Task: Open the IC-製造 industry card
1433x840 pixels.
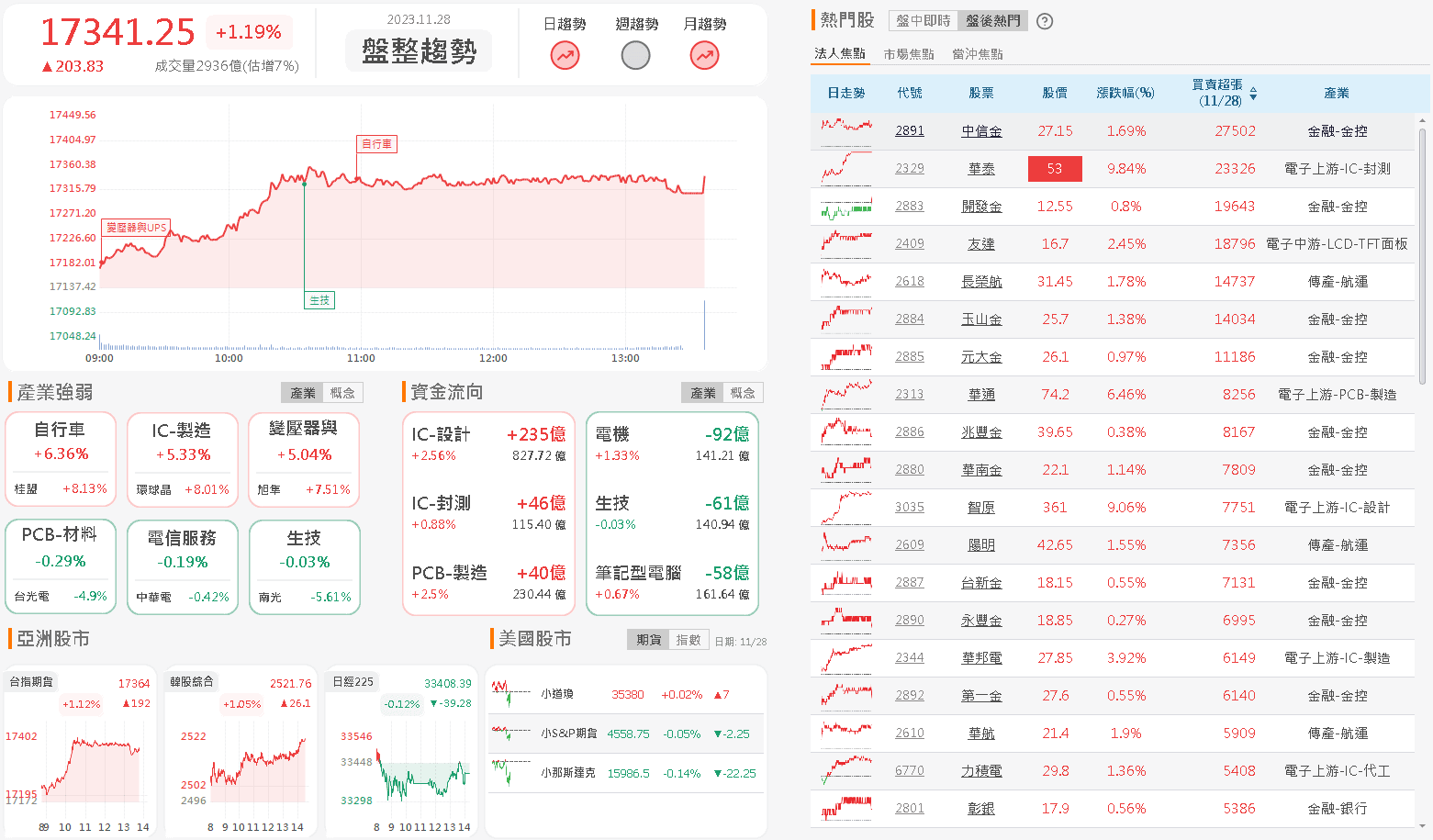Action: coord(183,460)
